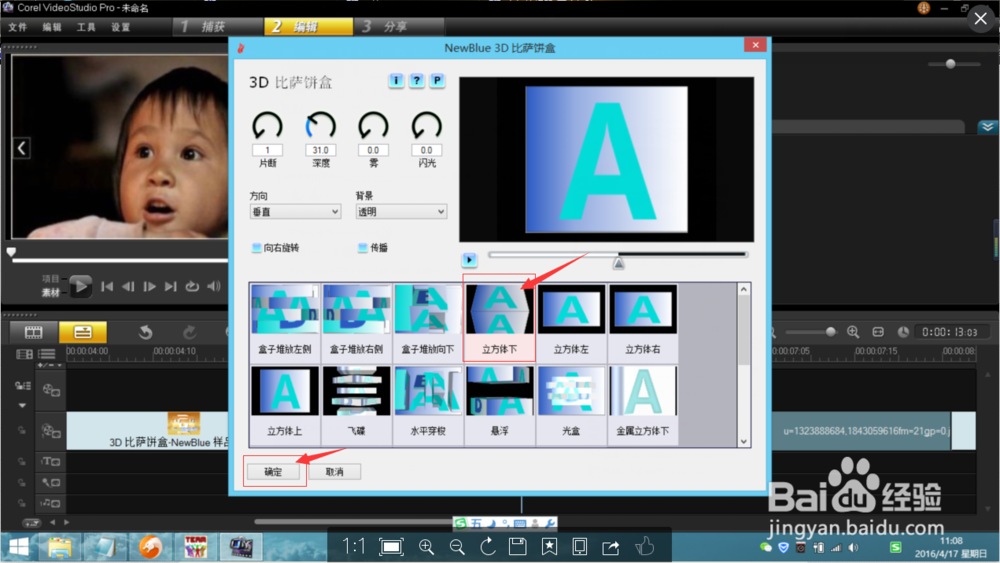
Task: Step to next frame in preview
Action: point(149,287)
